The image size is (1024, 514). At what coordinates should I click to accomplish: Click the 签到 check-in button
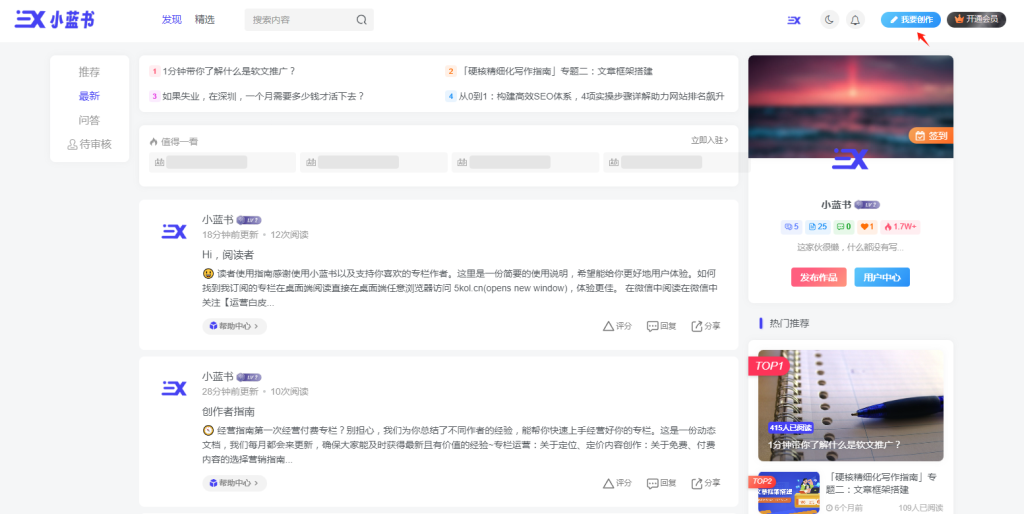[x=931, y=136]
